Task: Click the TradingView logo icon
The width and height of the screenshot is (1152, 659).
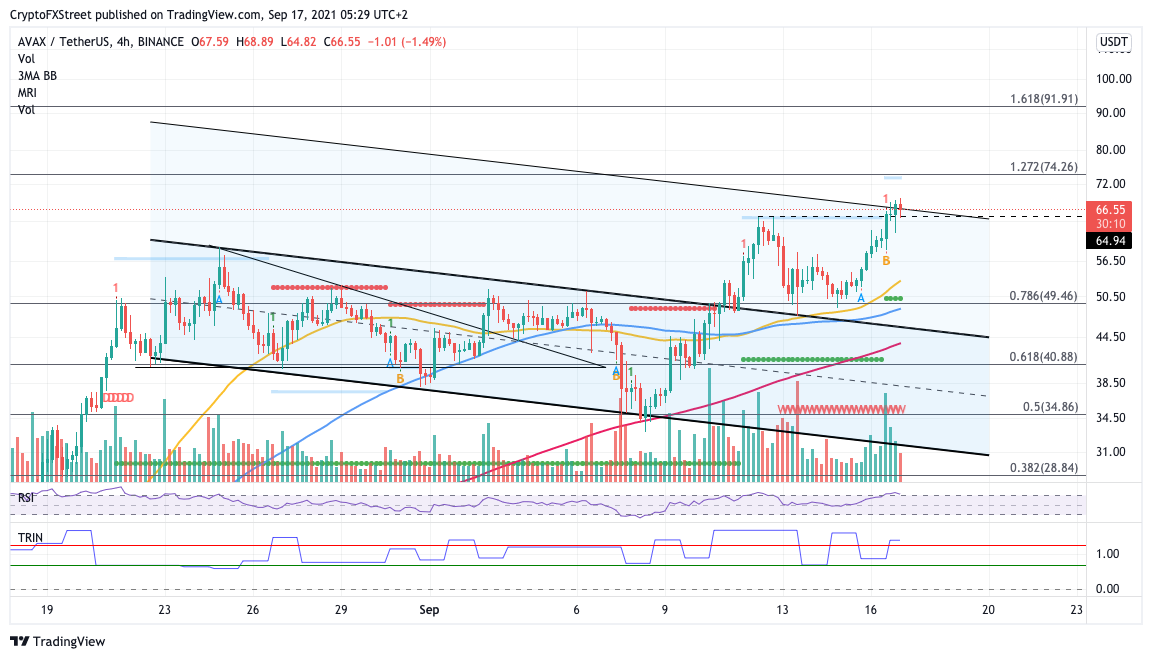Action: click(20, 641)
